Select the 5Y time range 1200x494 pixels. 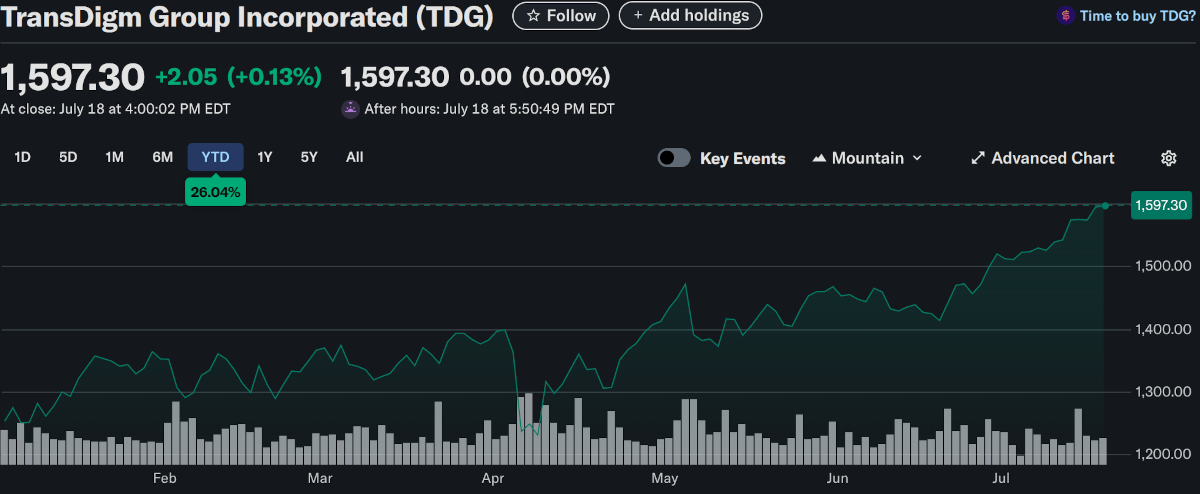click(309, 157)
